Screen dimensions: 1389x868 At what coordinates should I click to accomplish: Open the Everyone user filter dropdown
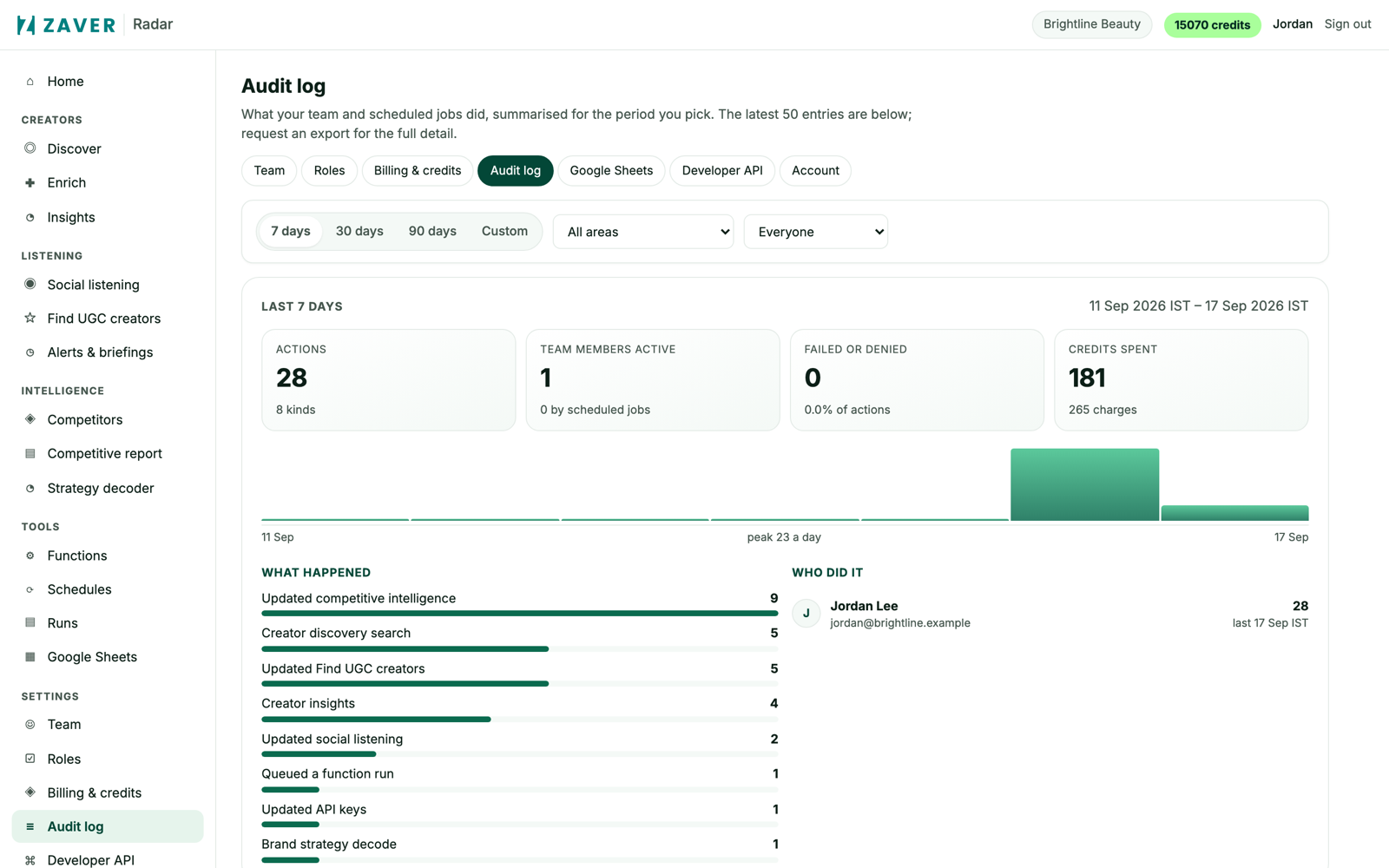click(x=816, y=232)
